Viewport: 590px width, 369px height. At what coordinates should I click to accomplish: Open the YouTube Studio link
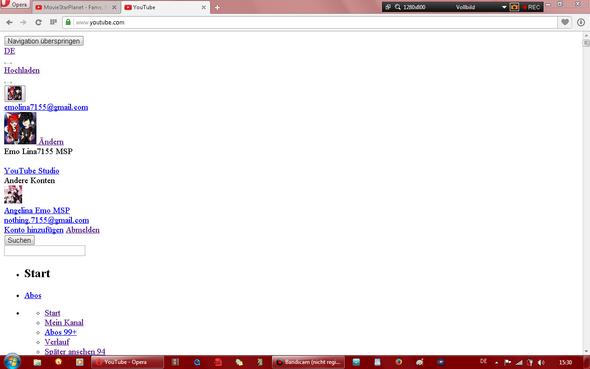click(32, 171)
